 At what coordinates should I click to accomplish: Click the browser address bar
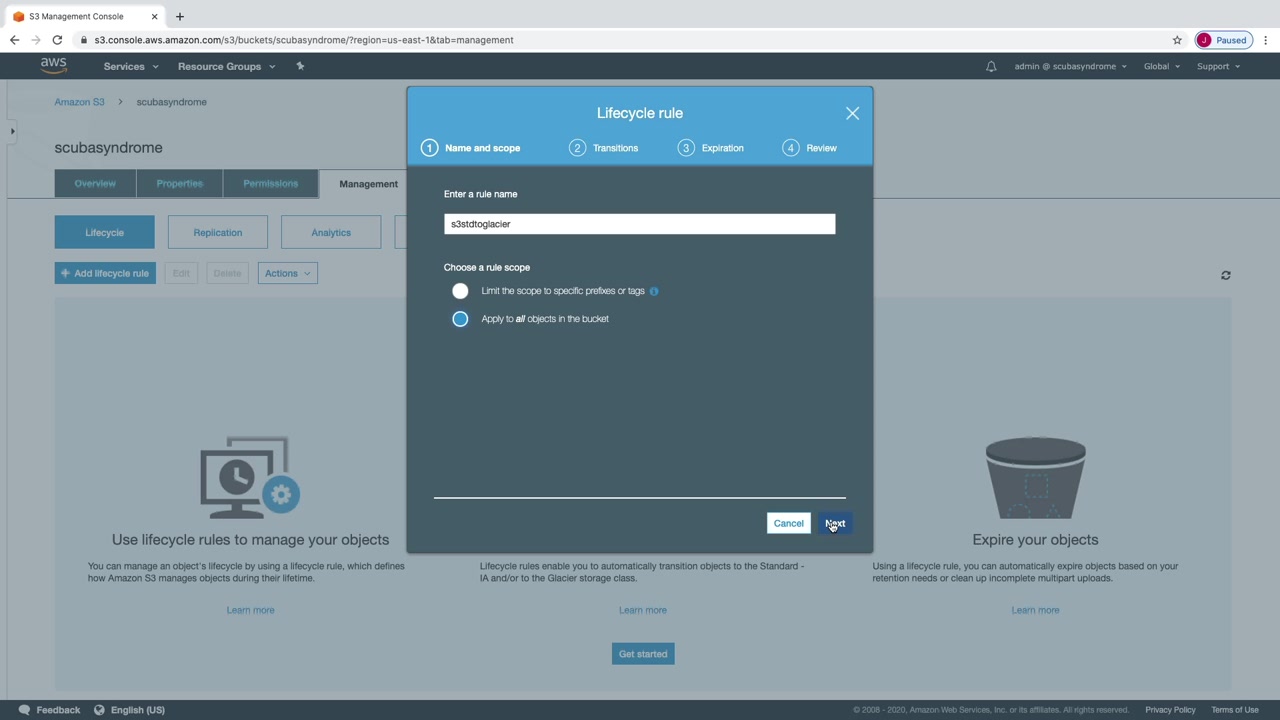[x=620, y=40]
